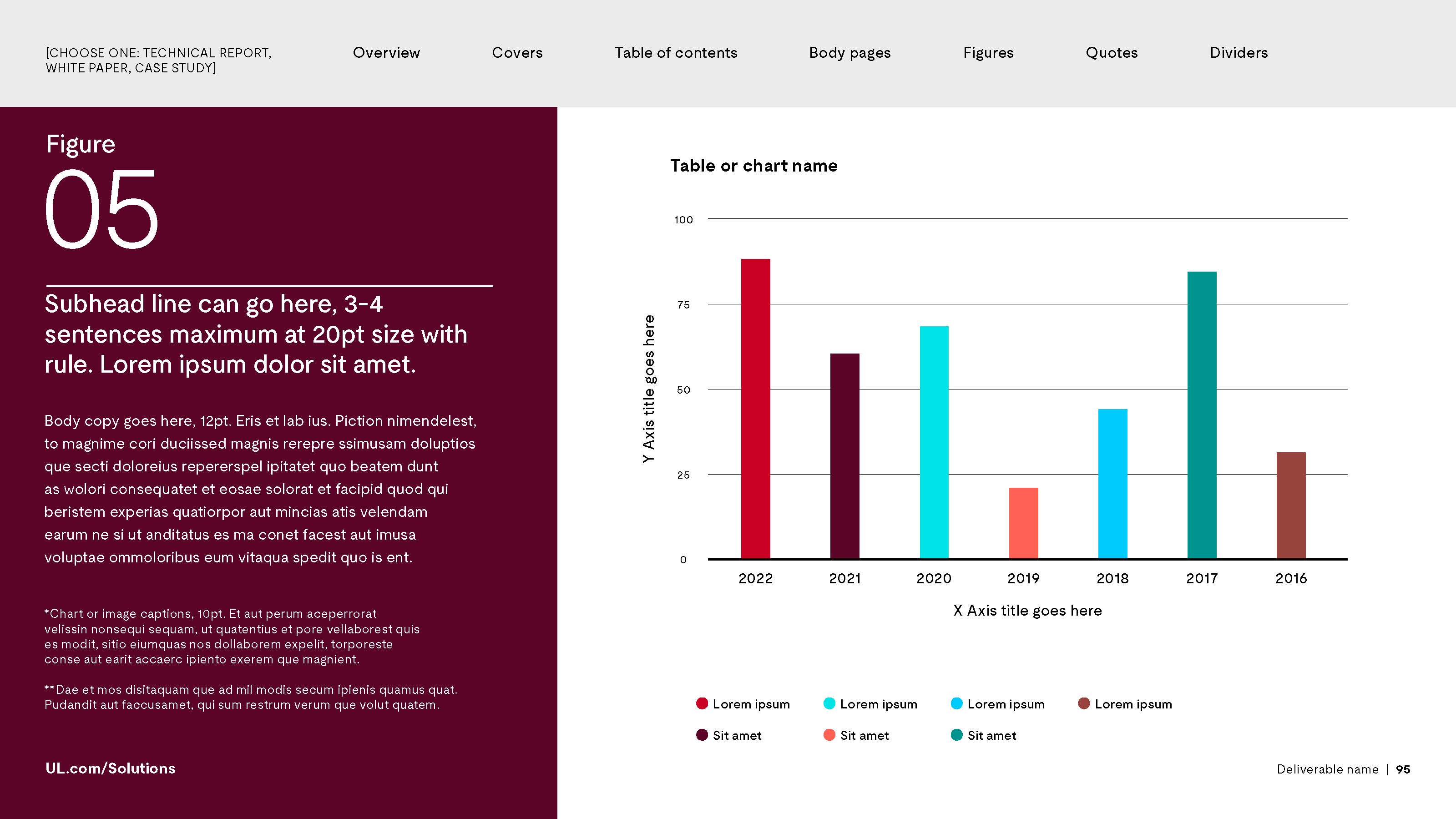
Task: Click the coral Sit amet legend dot
Action: [829, 735]
